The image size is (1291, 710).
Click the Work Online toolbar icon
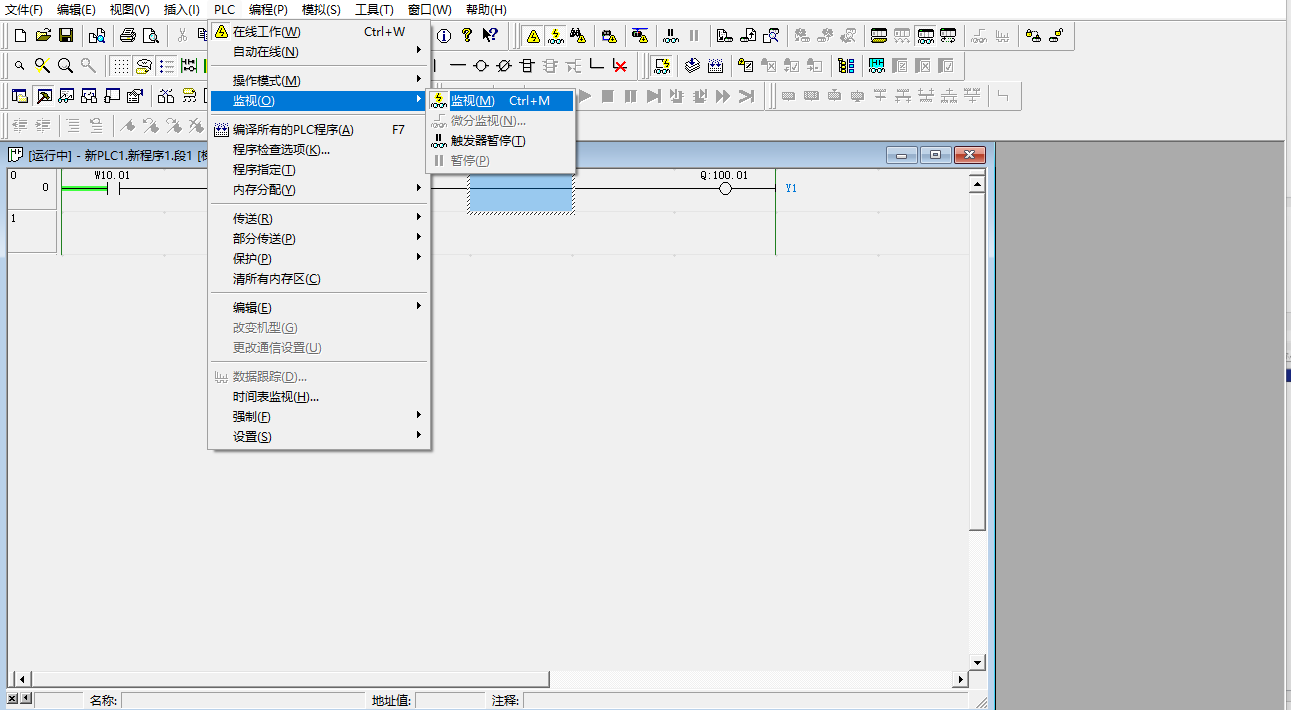(x=533, y=36)
